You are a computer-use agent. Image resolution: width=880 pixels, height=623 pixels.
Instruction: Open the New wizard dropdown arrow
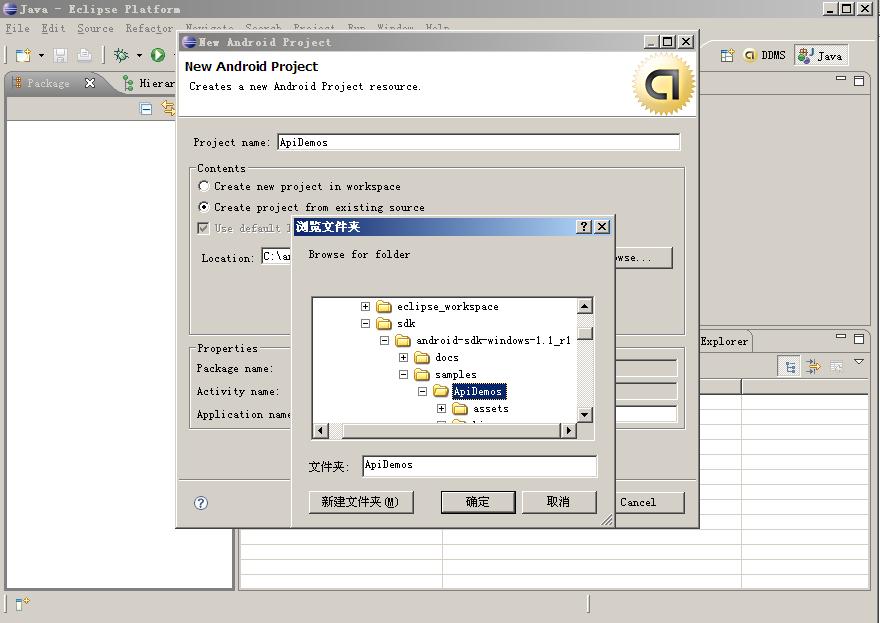point(41,56)
